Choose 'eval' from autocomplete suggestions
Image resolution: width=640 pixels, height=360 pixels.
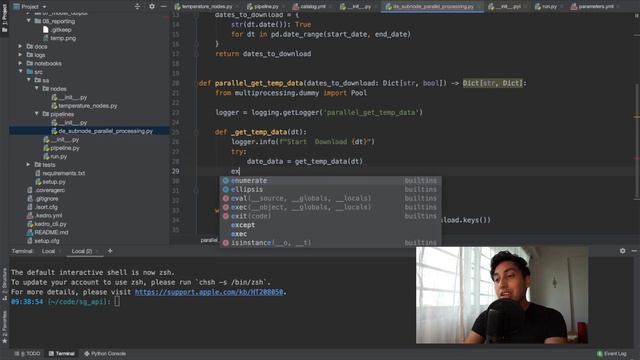pyautogui.click(x=330, y=198)
